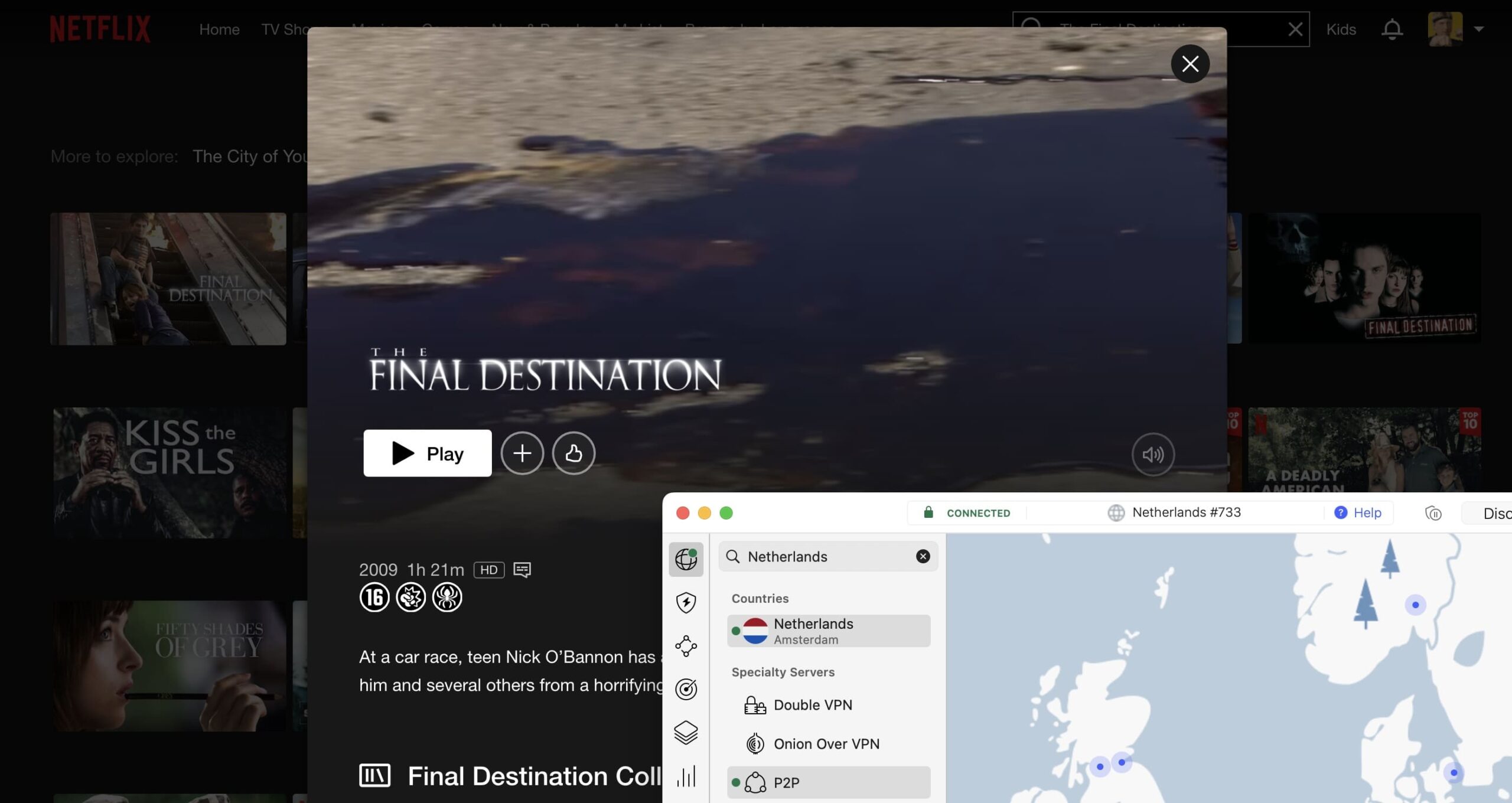The image size is (1512, 803).
Task: Click the Play button for The Final Destination
Action: tap(427, 453)
